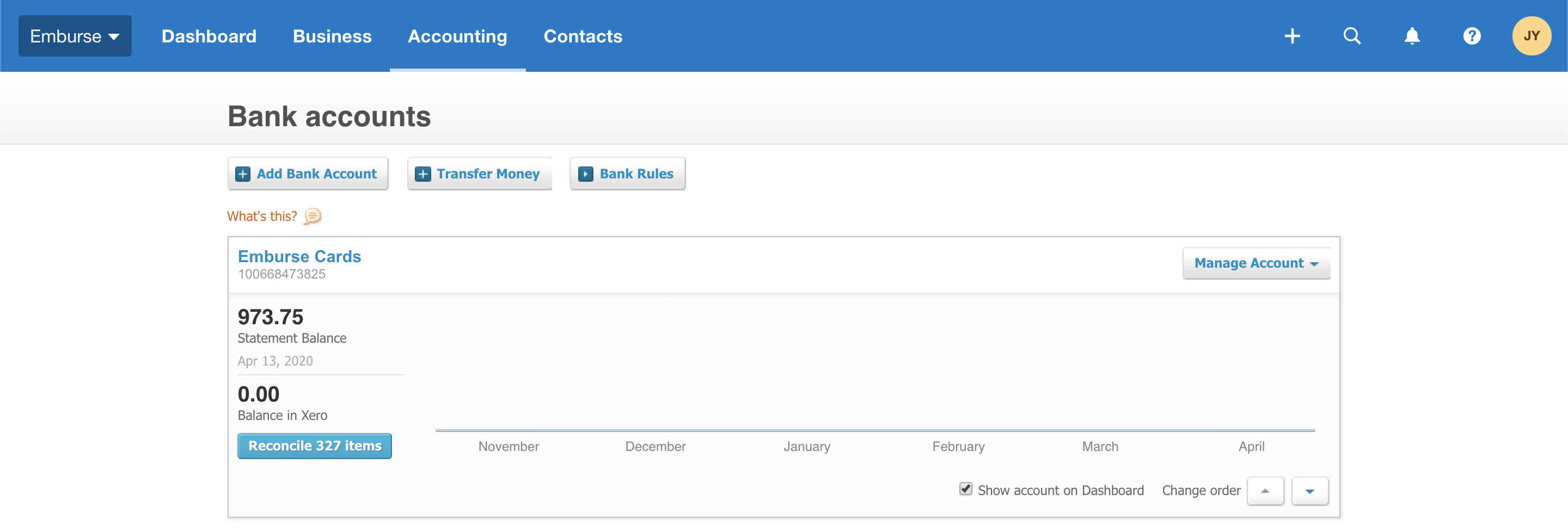Screen dimensions: 1568x532
Task: Go to the Dashboard tab
Action: point(209,36)
